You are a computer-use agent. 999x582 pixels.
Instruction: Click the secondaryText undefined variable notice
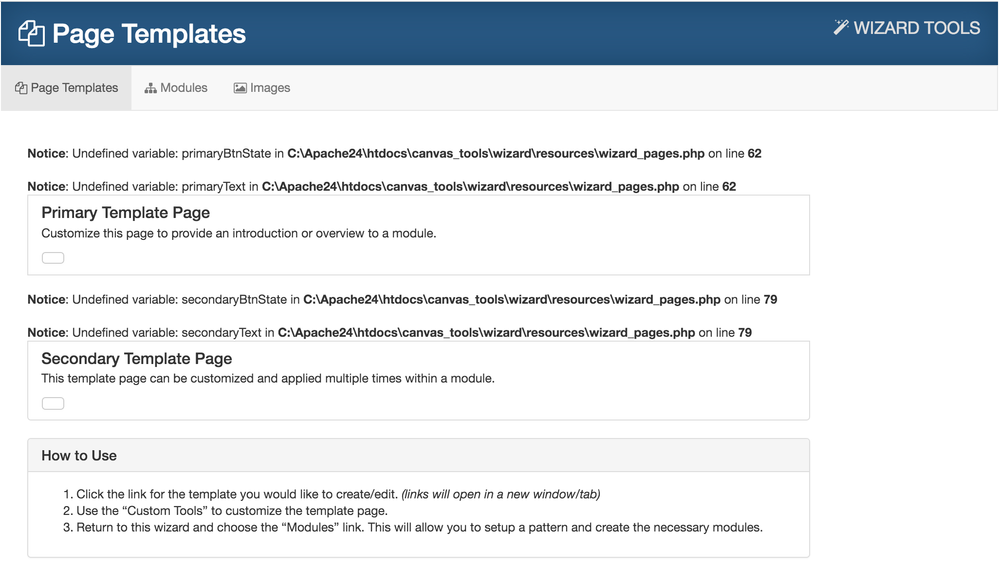point(389,332)
